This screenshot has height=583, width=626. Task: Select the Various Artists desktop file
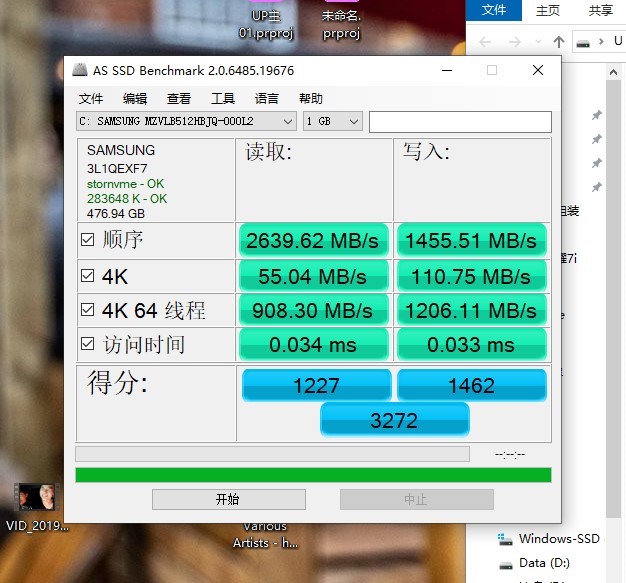click(x=265, y=535)
